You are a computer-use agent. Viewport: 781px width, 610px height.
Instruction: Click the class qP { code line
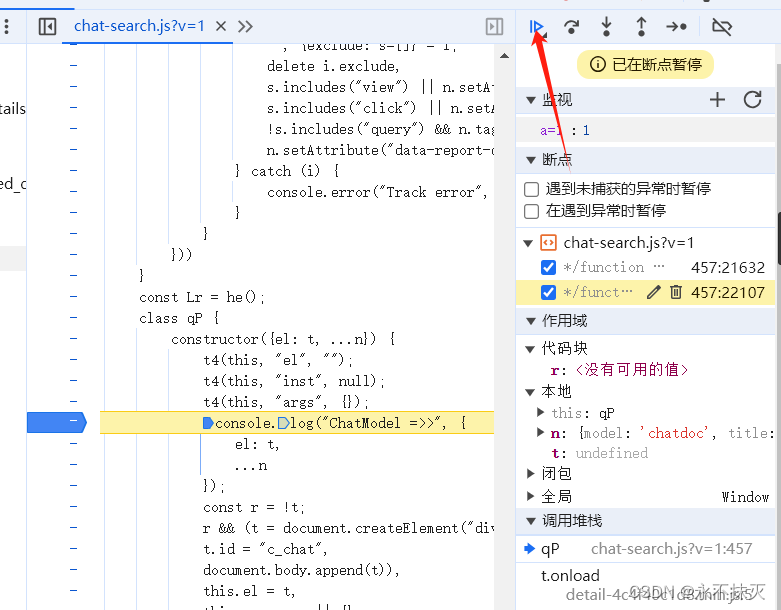(x=179, y=318)
